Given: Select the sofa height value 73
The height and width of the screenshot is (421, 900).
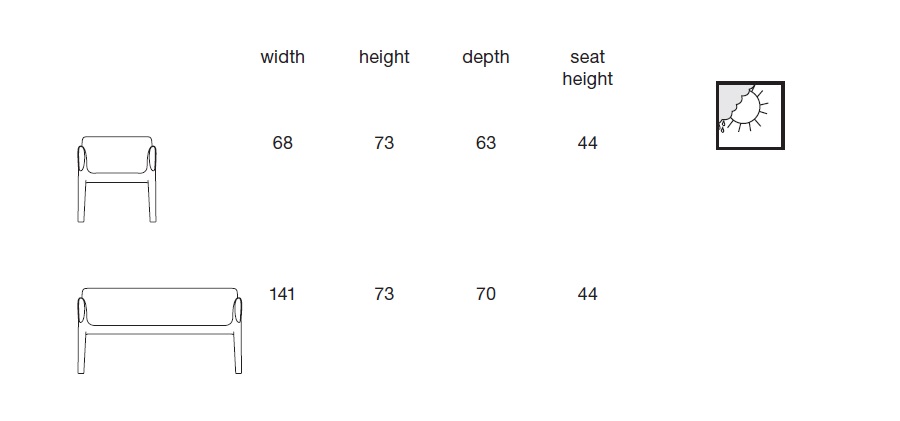Looking at the screenshot, I should (384, 294).
